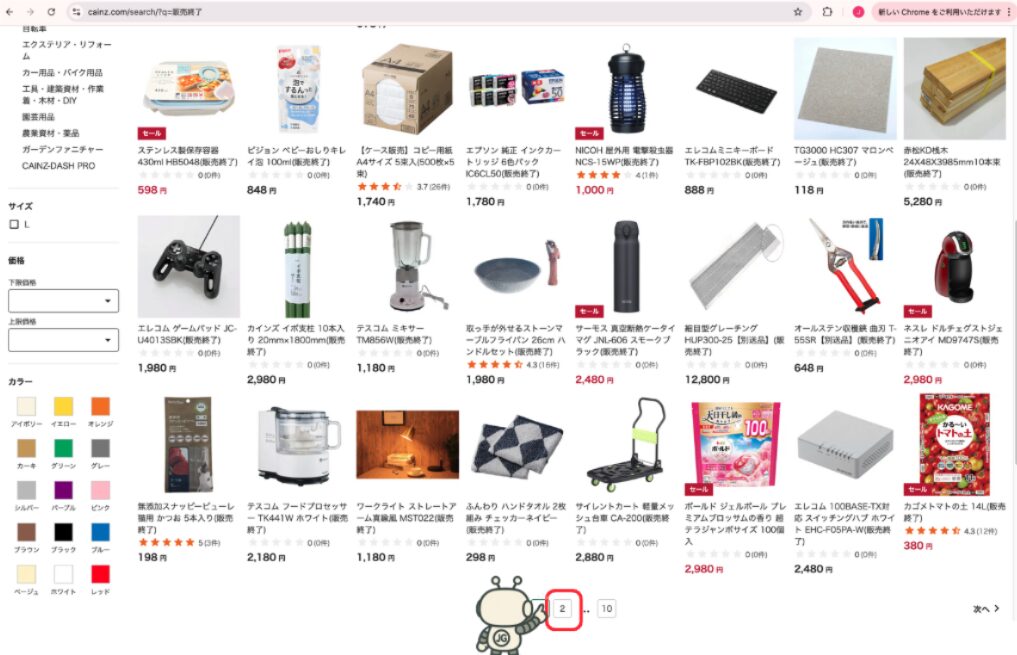Image resolution: width=1017 pixels, height=655 pixels.
Task: Open the 園芸用品 category
Action: pos(38,117)
